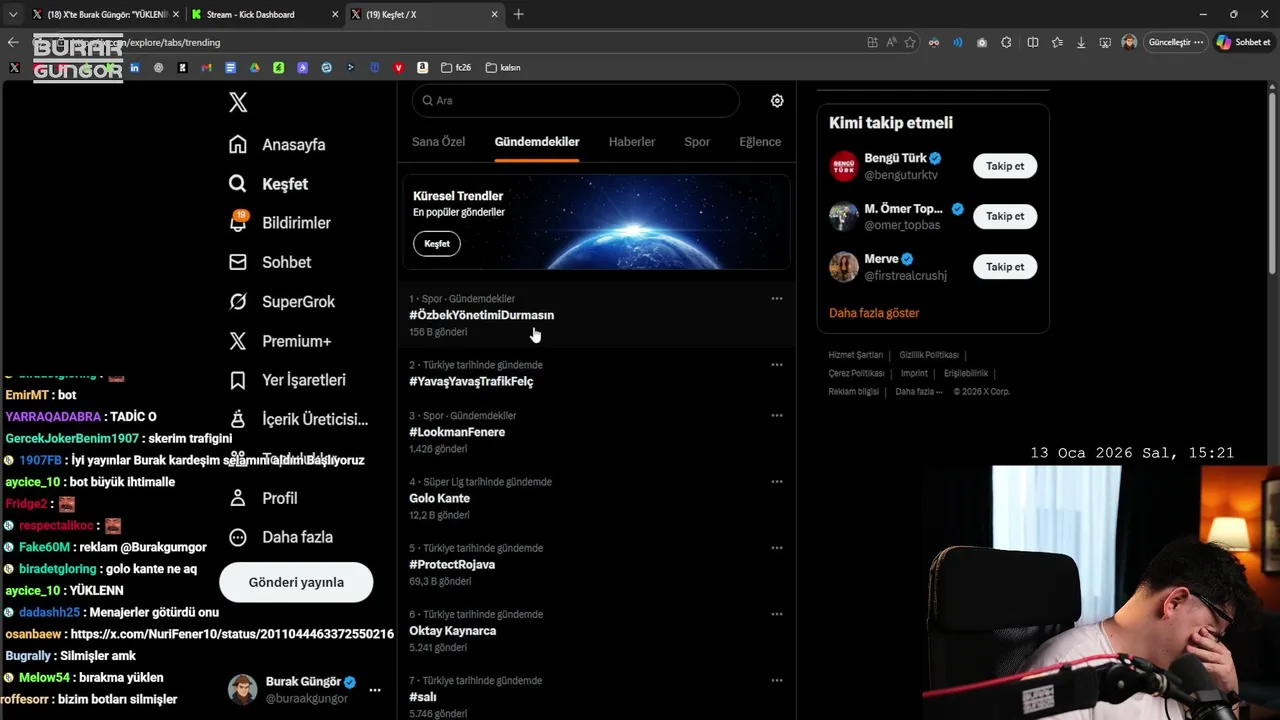Add page to favorites star icon

(x=910, y=42)
